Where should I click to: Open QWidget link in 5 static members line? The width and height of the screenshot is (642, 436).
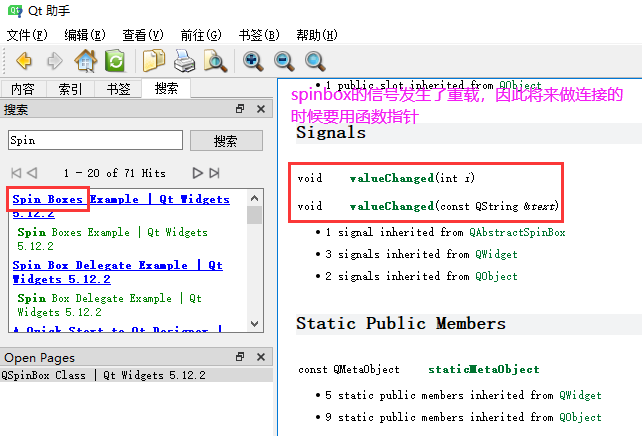point(580,395)
